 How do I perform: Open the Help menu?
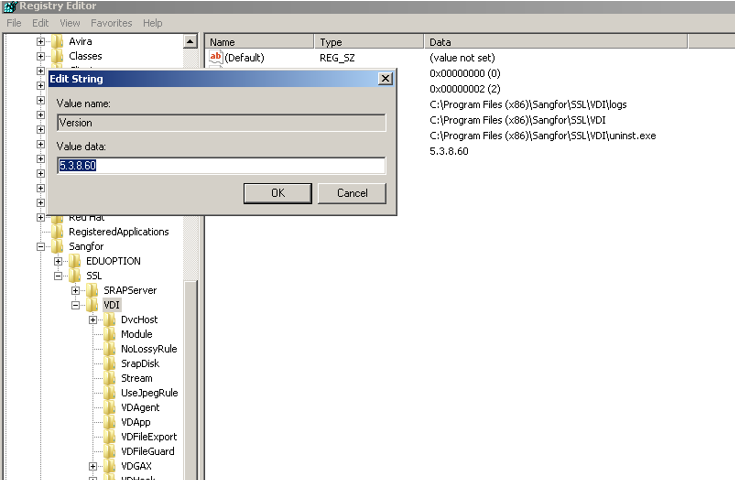tap(152, 23)
